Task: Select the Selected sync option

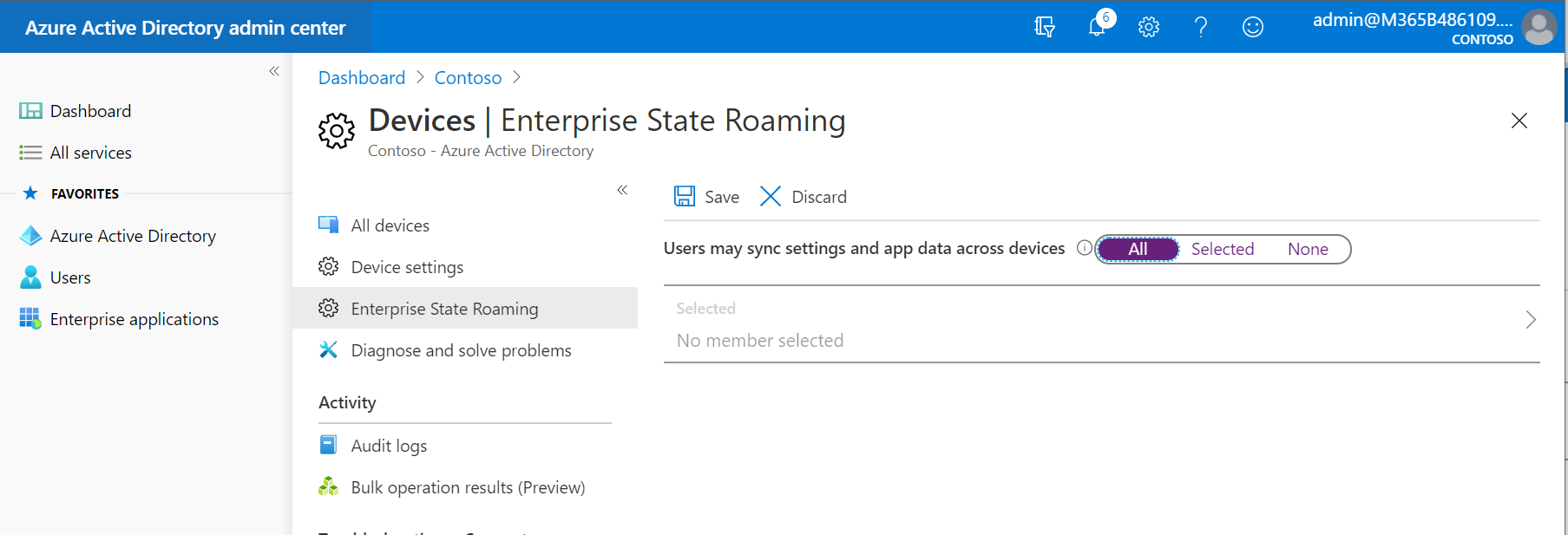Action: click(x=1223, y=249)
